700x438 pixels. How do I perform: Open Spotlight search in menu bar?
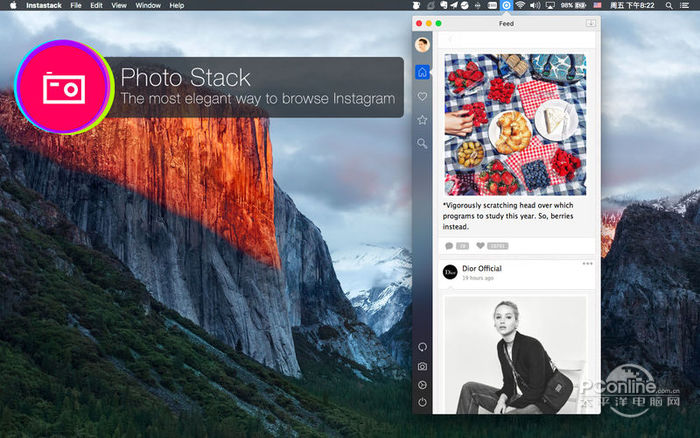pyautogui.click(x=669, y=5)
